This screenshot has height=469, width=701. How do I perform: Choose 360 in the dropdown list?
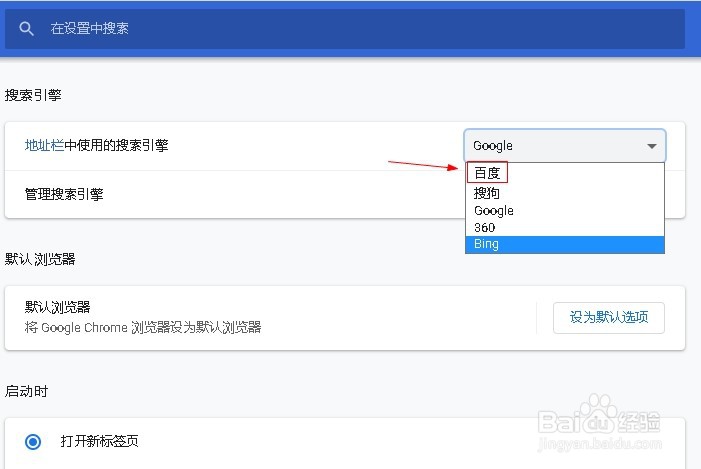click(565, 227)
